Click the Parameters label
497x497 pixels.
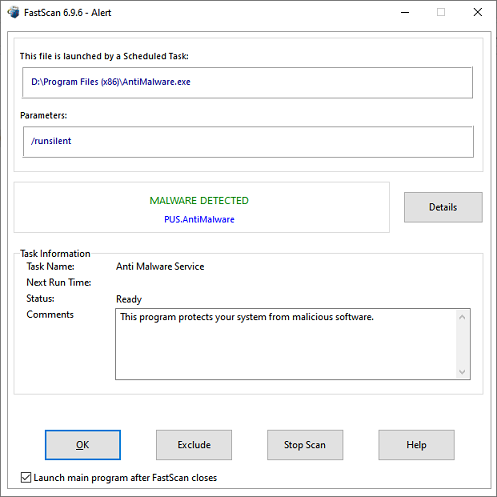(43, 115)
